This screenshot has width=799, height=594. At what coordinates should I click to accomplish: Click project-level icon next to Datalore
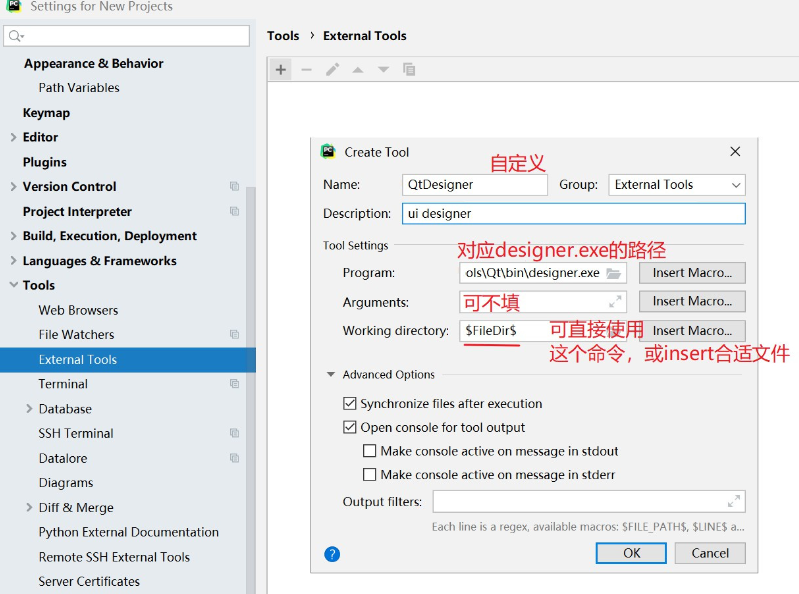pos(234,458)
